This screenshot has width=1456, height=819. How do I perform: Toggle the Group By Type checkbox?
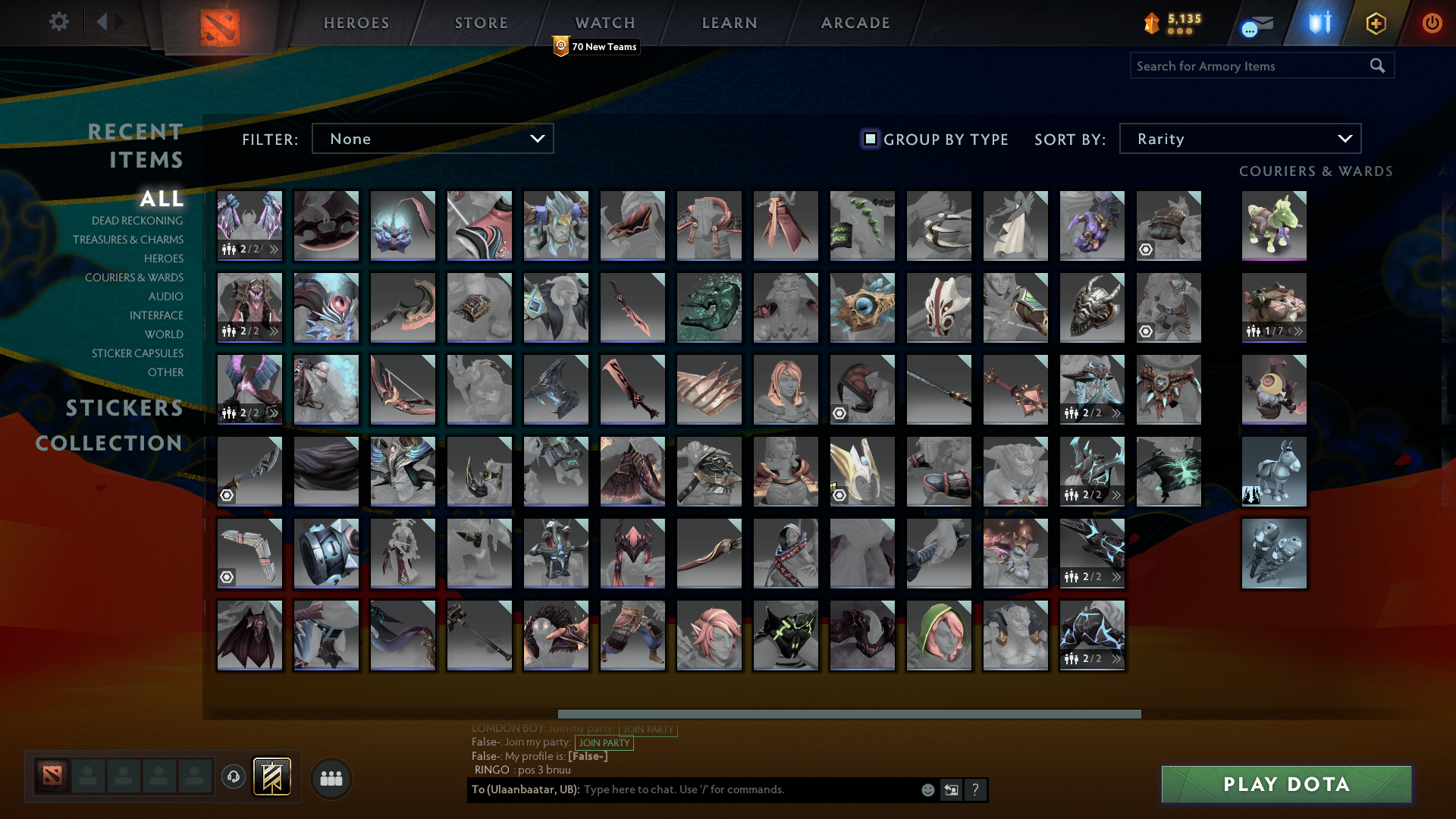click(x=869, y=139)
